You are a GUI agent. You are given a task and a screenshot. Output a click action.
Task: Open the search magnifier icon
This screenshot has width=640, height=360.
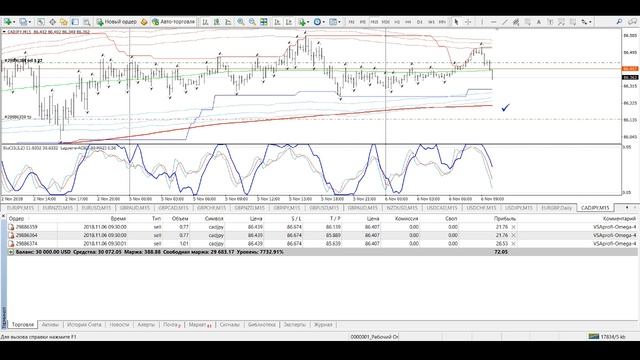tap(619, 22)
